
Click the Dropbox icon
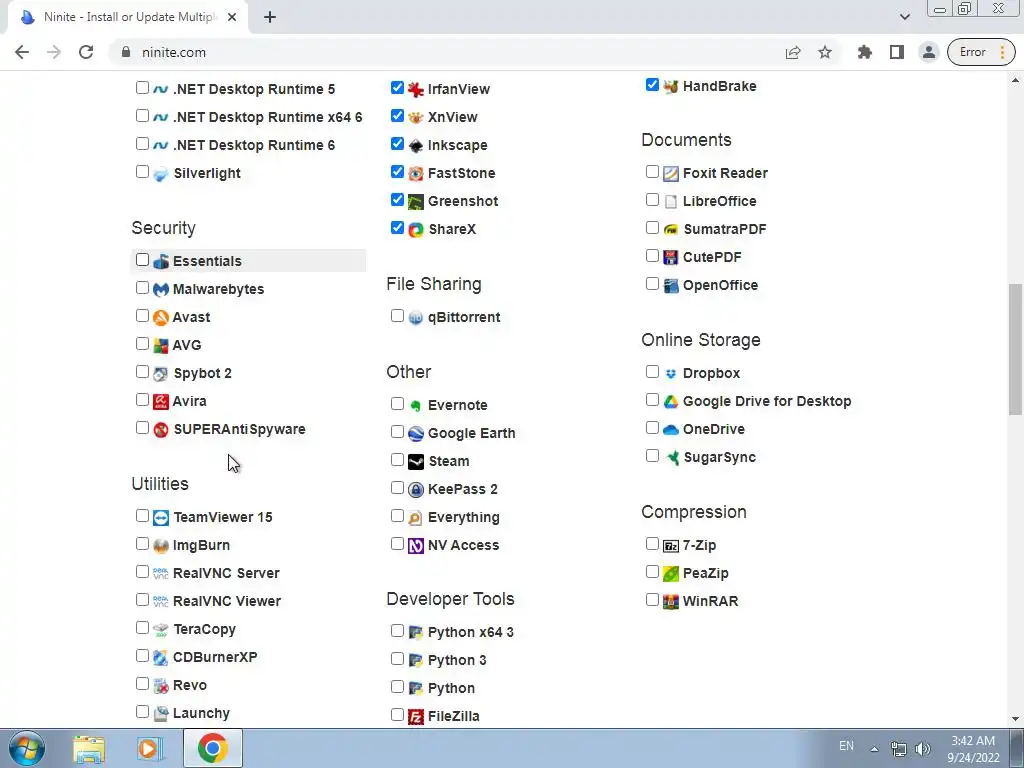[x=671, y=374]
